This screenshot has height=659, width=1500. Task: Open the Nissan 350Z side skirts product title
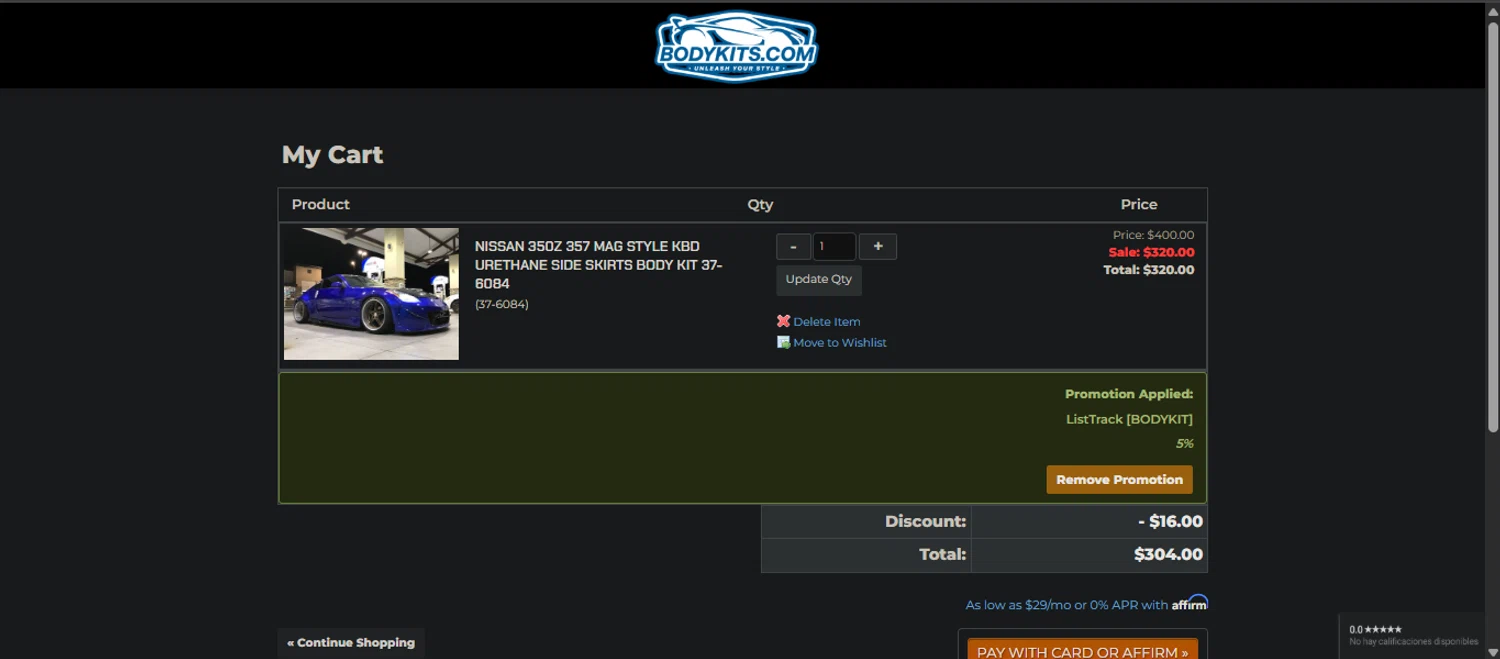pos(599,265)
